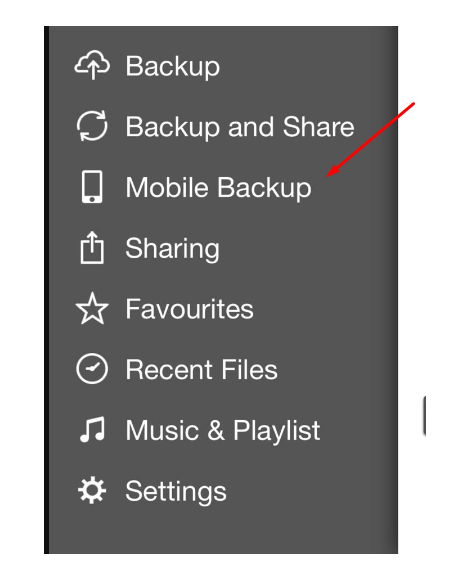Click the dark handle at right edge
This screenshot has height=574, width=458.
coord(424,415)
